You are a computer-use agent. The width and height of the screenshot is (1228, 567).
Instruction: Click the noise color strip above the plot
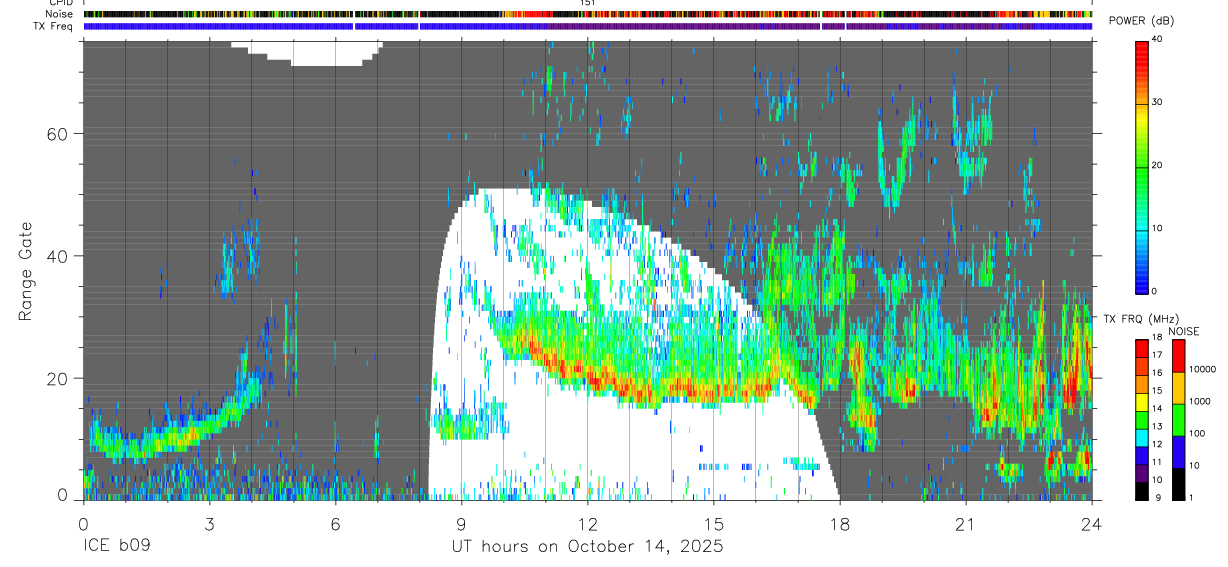588,14
